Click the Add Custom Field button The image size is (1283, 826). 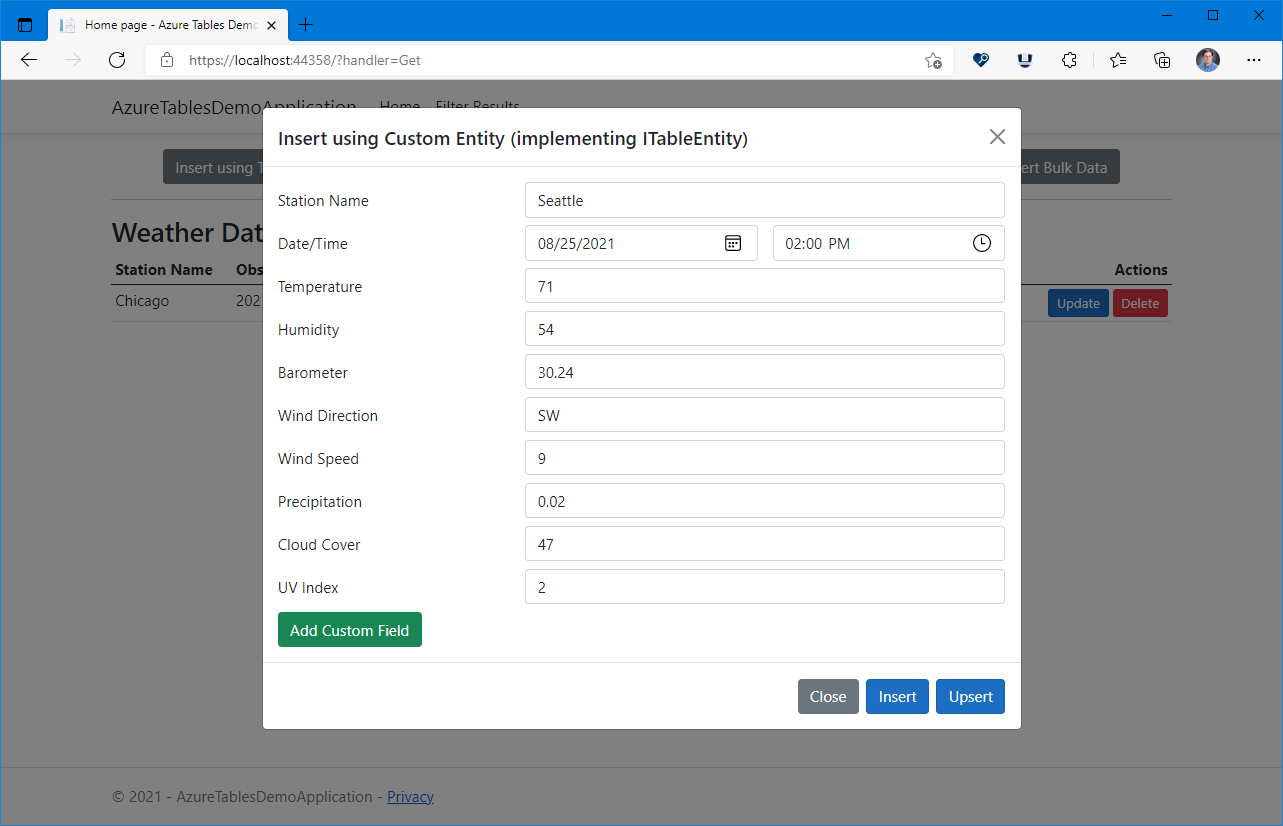[349, 630]
